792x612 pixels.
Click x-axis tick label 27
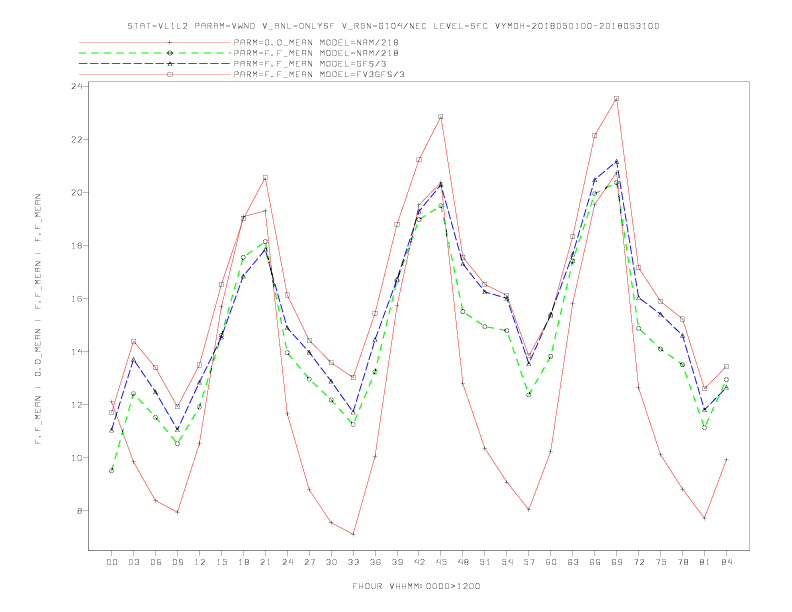pyautogui.click(x=309, y=562)
